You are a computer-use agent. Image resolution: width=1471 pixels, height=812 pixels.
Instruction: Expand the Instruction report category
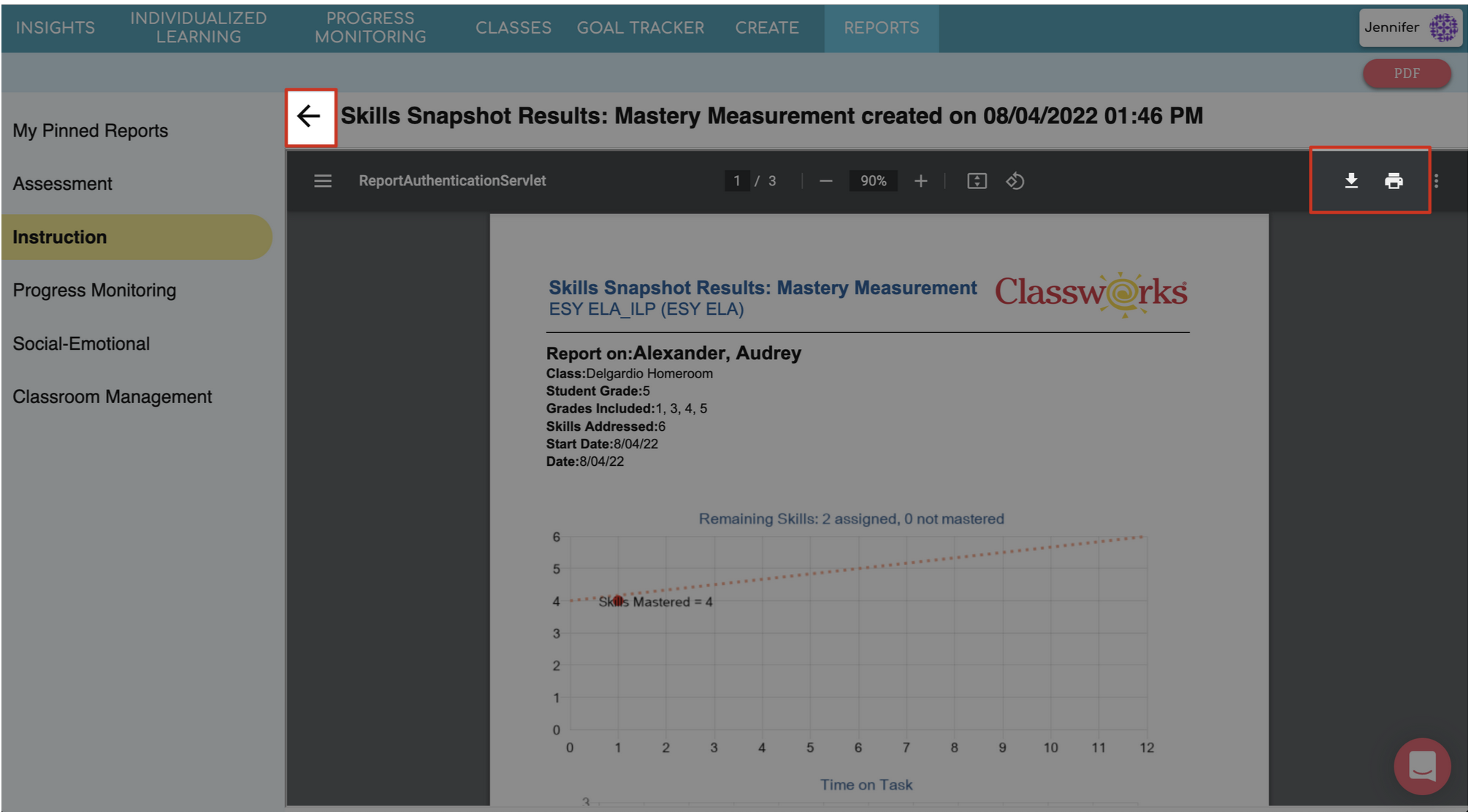[x=59, y=237]
